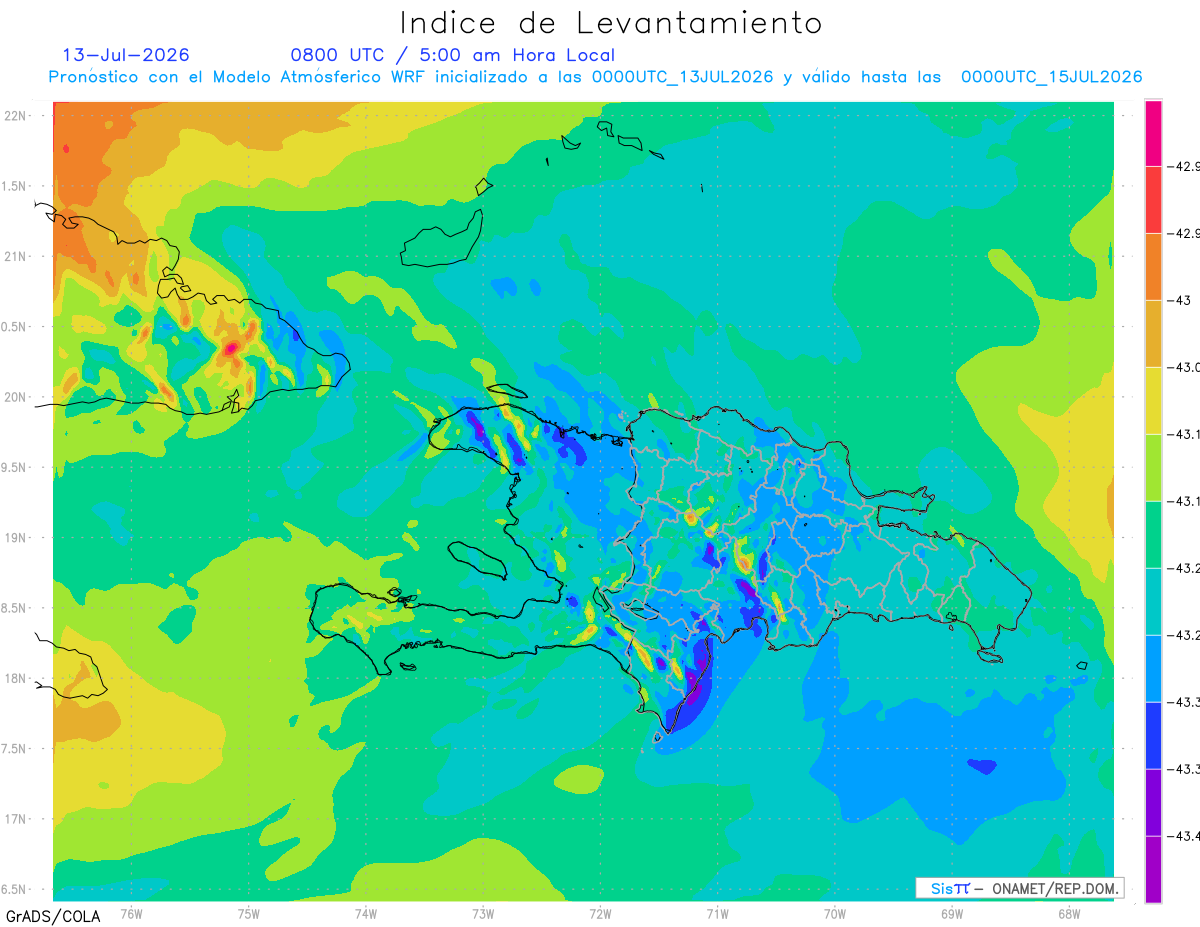
Task: Select the "-43.4" color scale value
Action: click(1186, 835)
